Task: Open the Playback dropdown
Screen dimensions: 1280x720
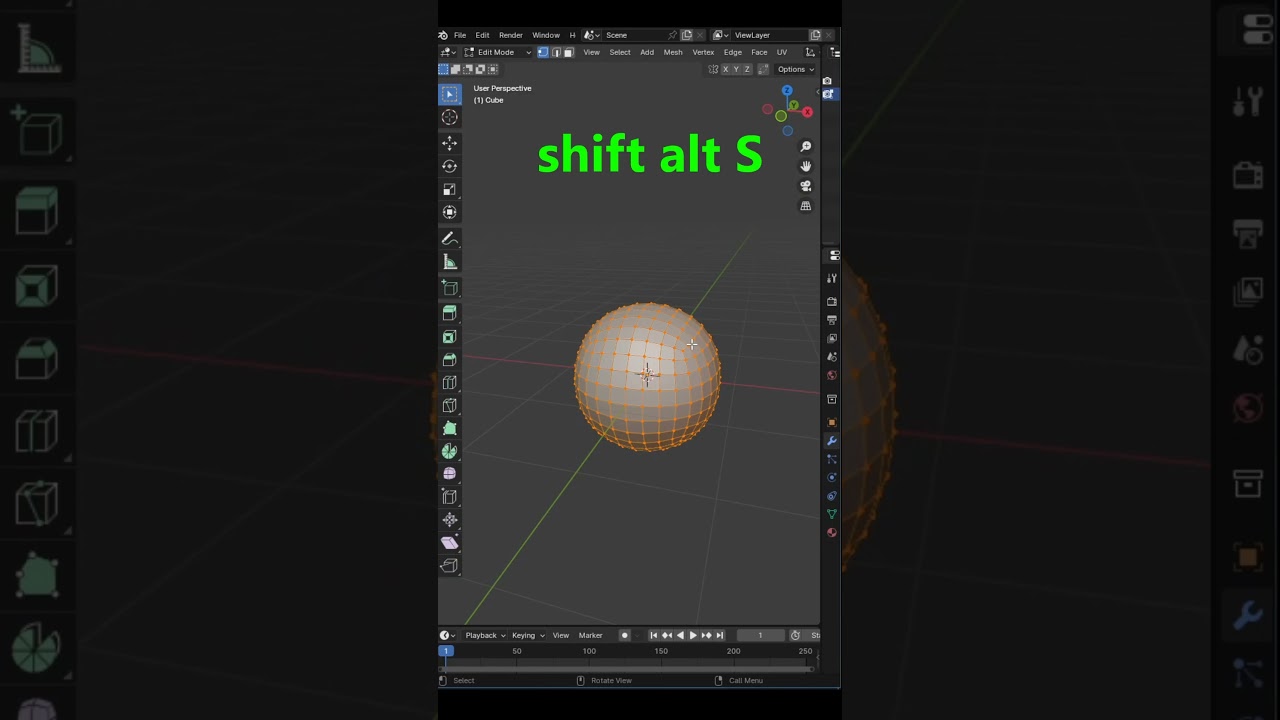Action: (485, 635)
